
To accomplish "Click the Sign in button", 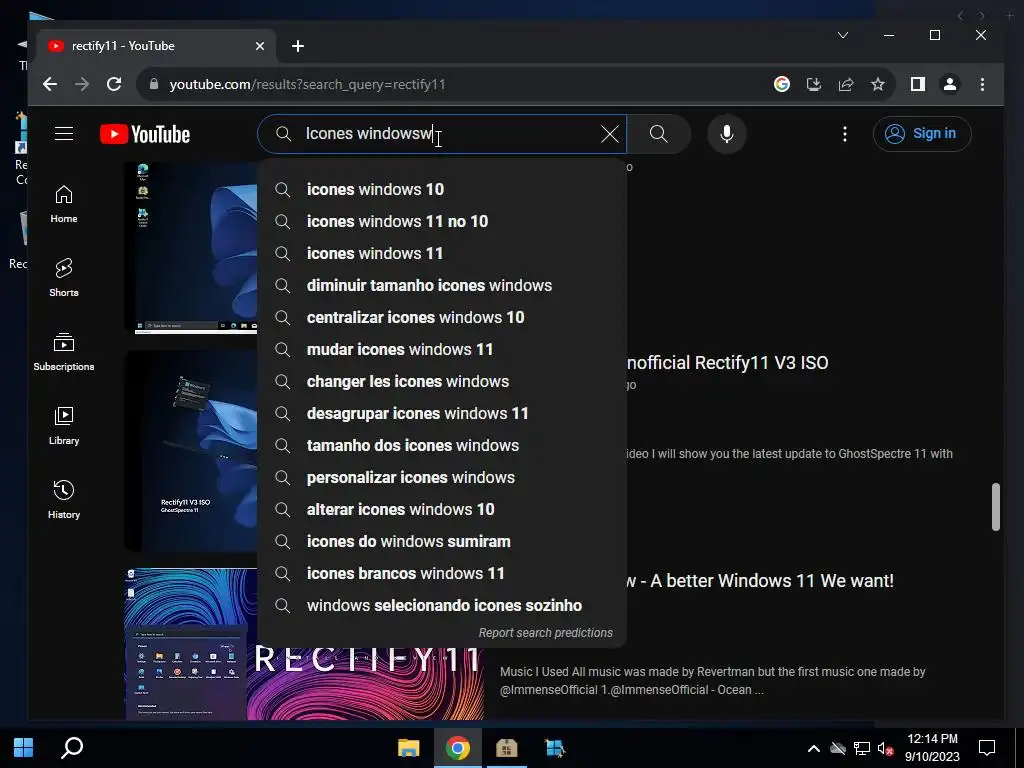I will (921, 134).
